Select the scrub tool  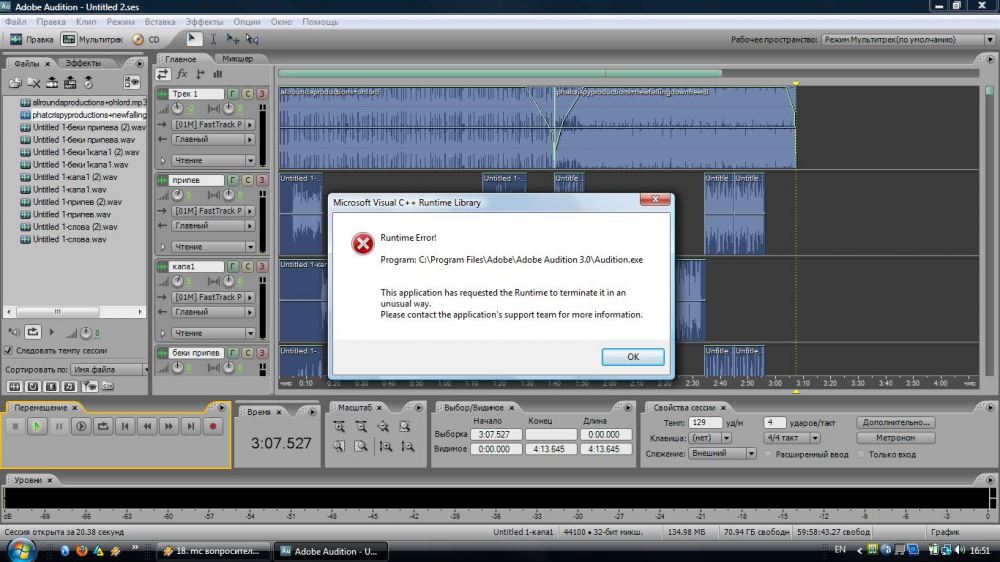(x=253, y=39)
